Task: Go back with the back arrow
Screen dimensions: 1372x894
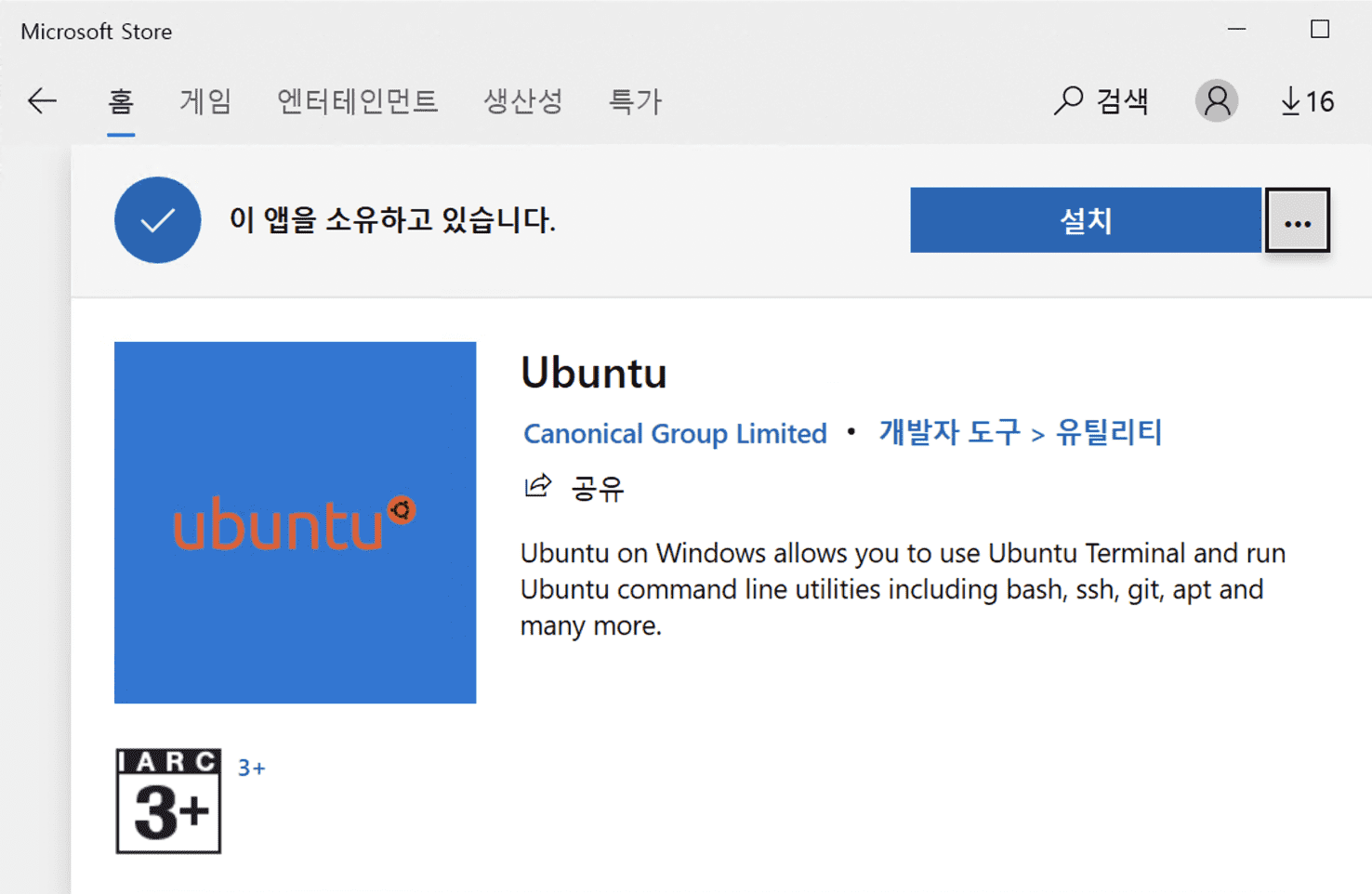Action: (42, 100)
